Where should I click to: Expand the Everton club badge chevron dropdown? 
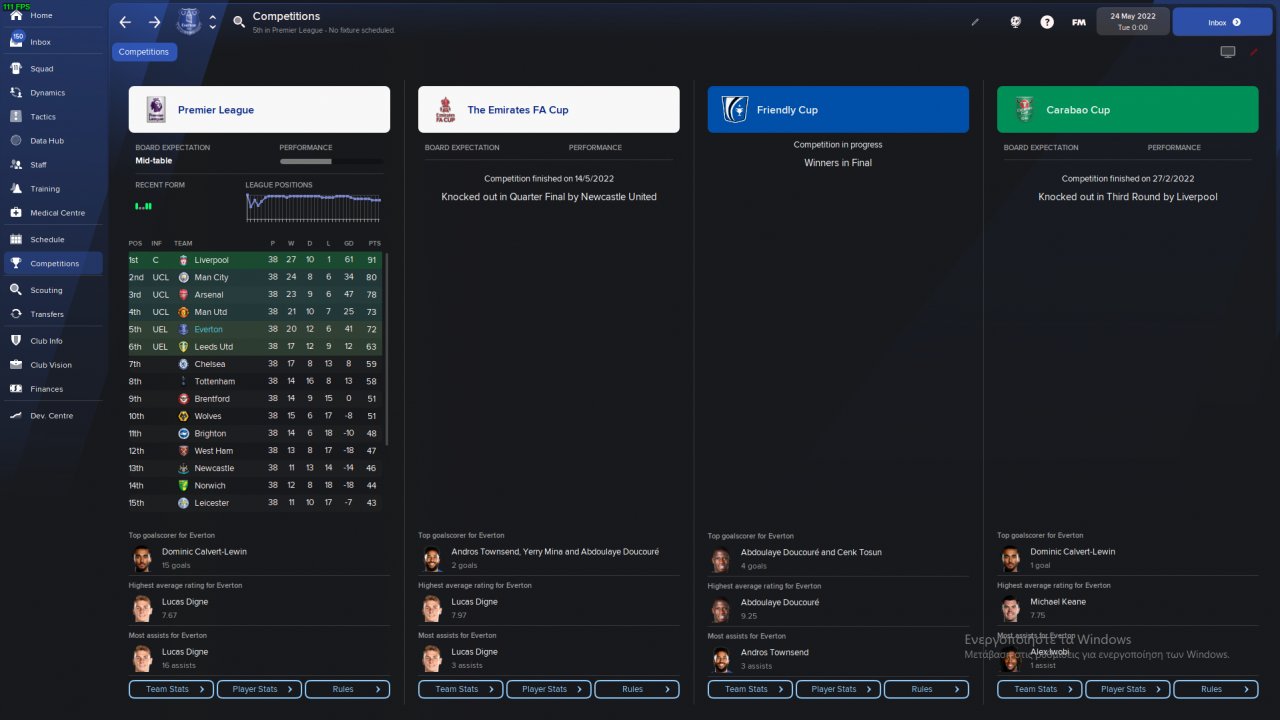212,22
